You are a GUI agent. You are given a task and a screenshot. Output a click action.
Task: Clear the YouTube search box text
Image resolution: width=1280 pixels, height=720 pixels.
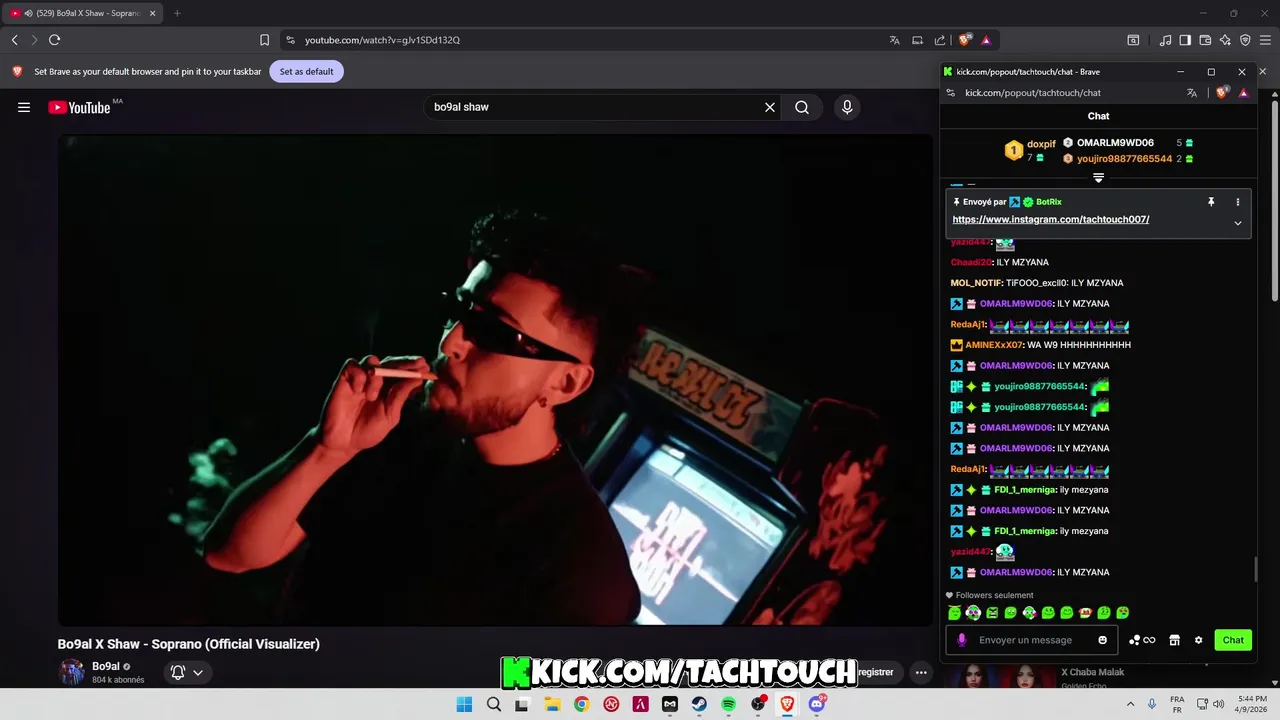(770, 107)
